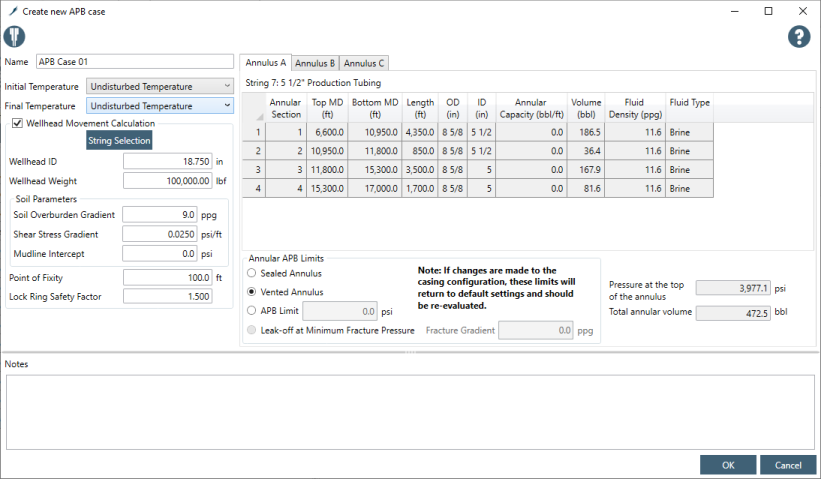The image size is (821, 479).
Task: Click the app feather icon in title bar
Action: 14,11
